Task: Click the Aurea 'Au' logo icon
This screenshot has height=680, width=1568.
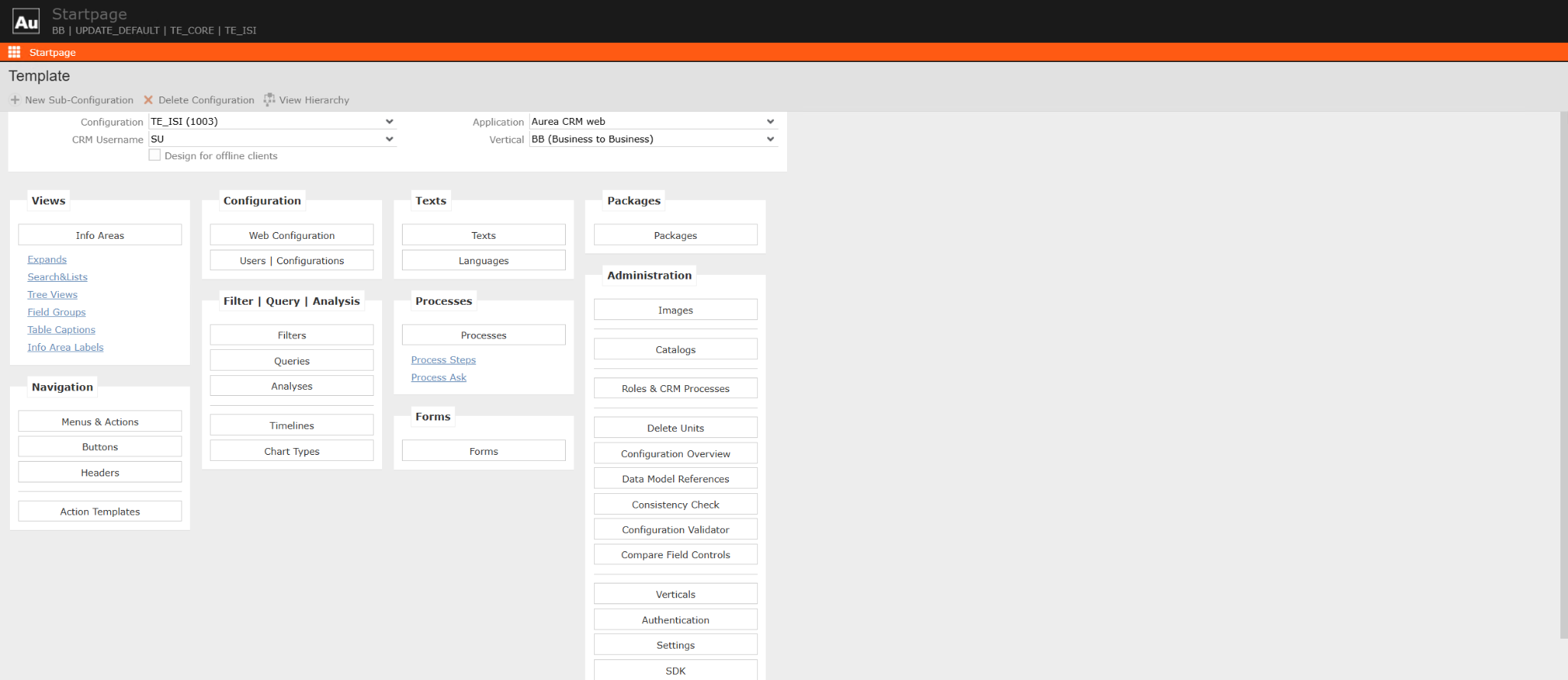Action: point(26,21)
